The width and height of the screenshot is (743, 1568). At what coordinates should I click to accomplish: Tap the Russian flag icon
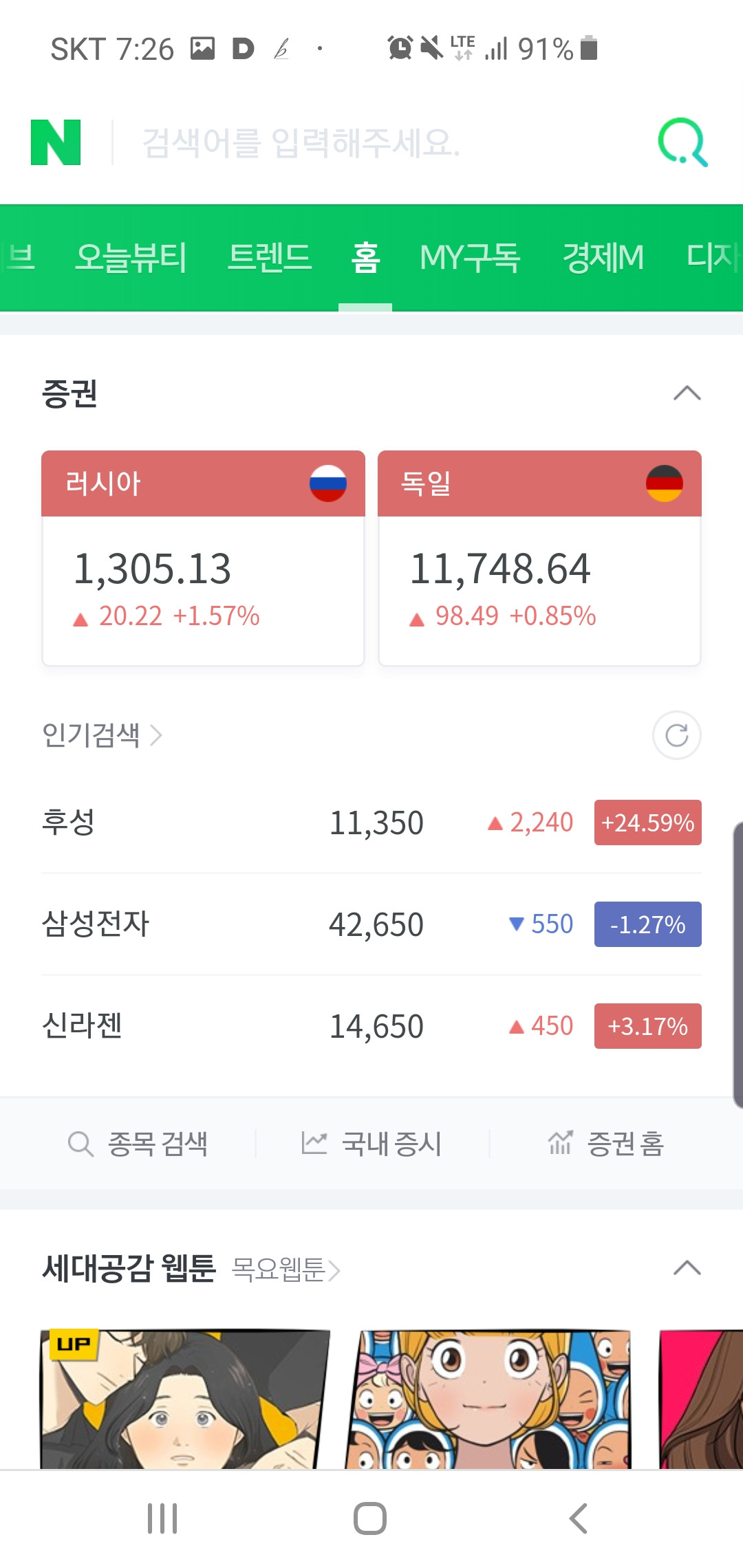(x=328, y=483)
